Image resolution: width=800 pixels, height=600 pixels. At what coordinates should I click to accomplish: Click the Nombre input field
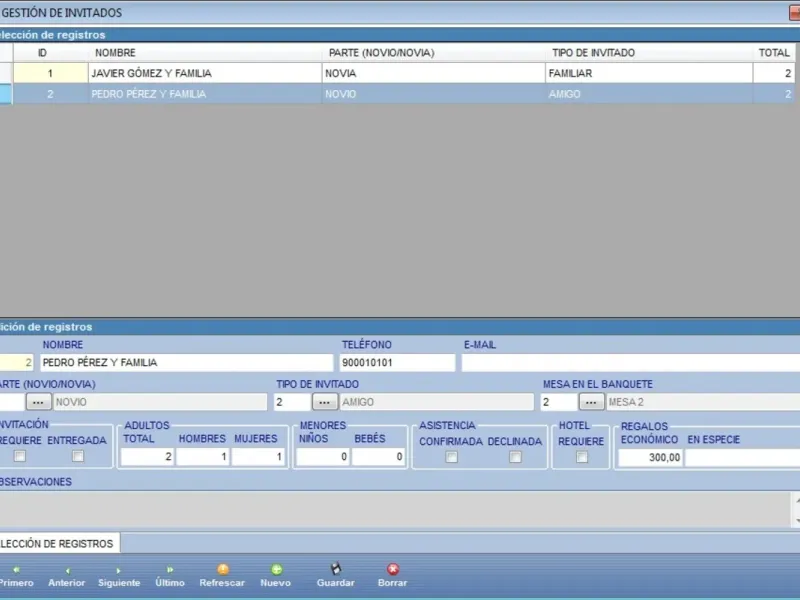pos(187,363)
